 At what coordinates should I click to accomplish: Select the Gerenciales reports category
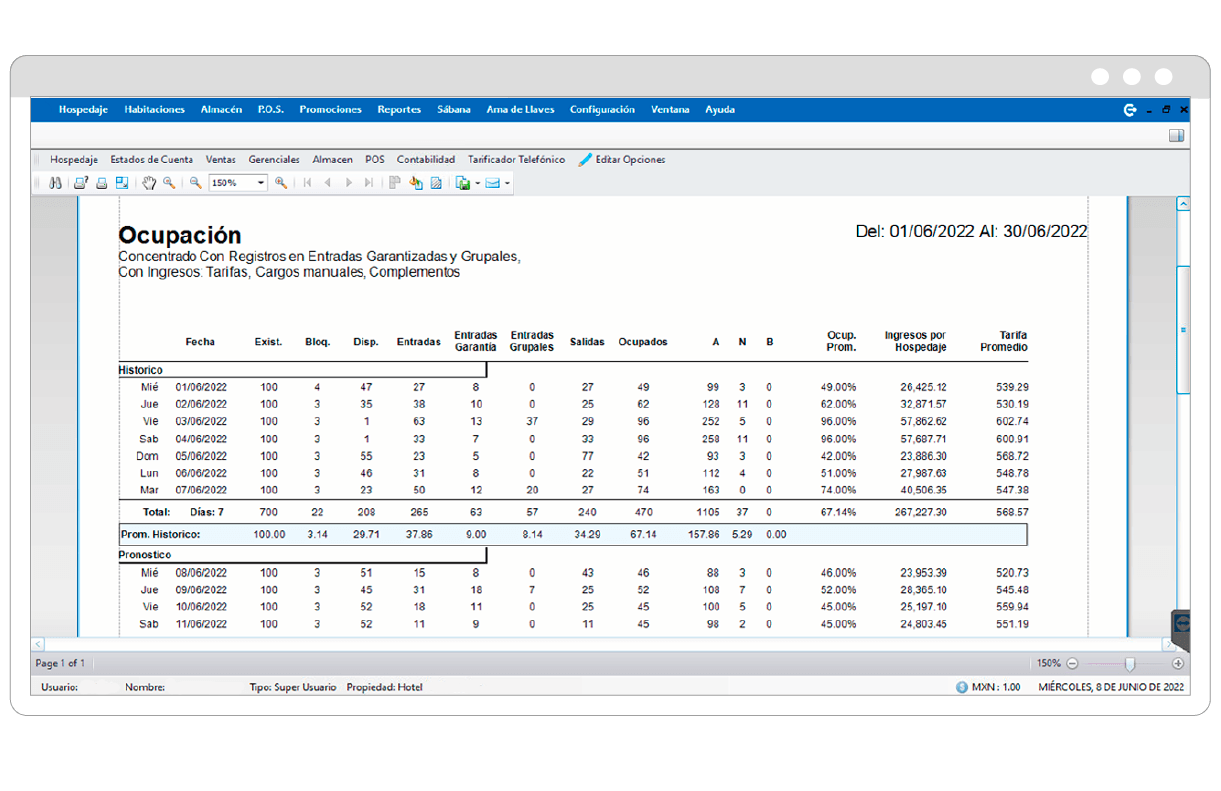pyautogui.click(x=274, y=159)
